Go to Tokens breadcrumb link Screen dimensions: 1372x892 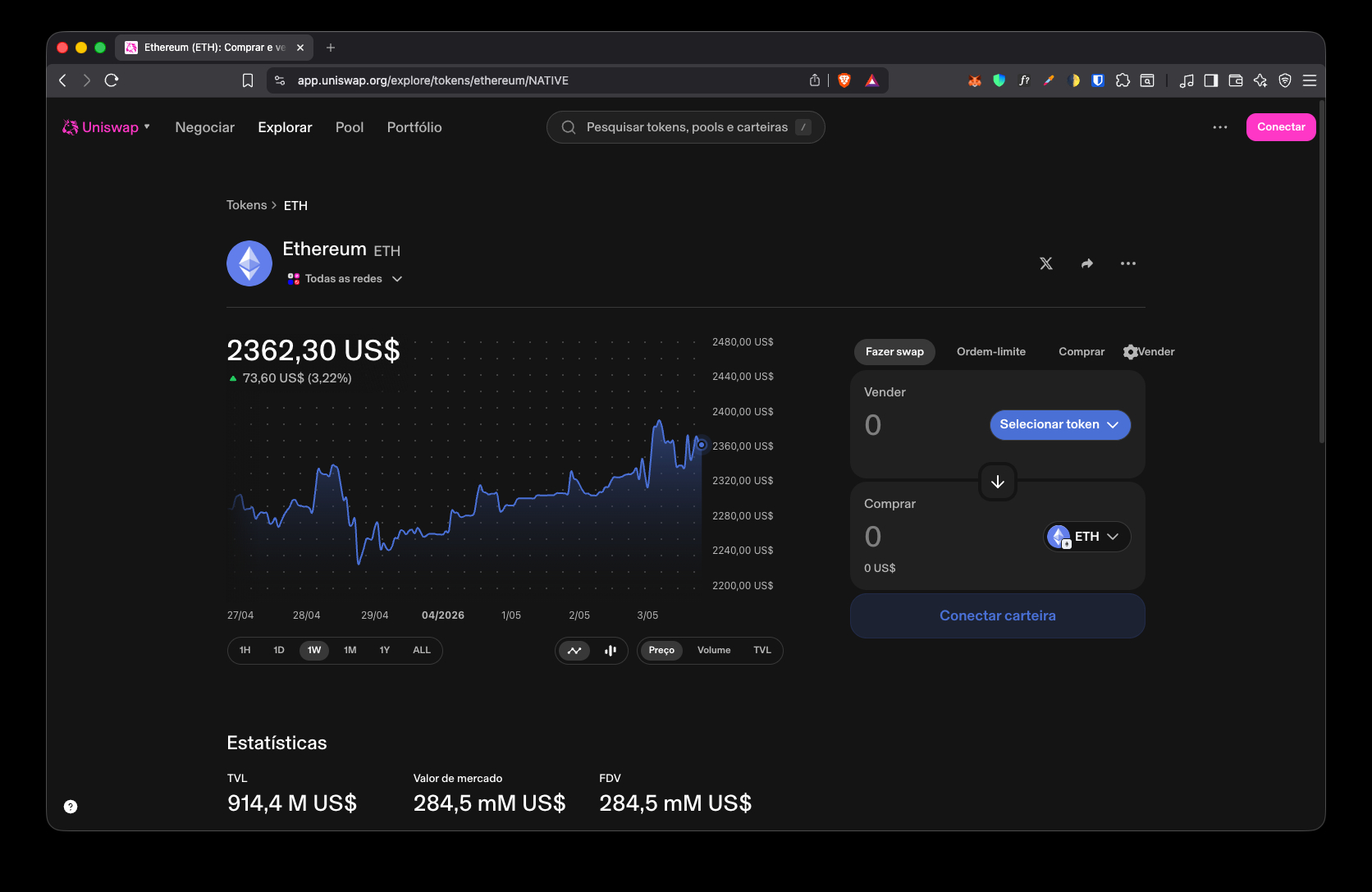click(247, 205)
